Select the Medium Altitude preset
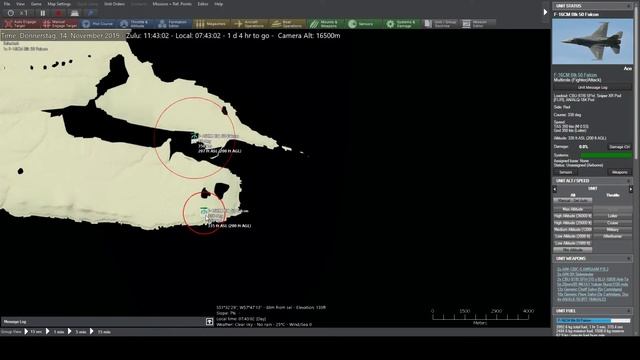Screen dimensions: 640x360 point(573,230)
